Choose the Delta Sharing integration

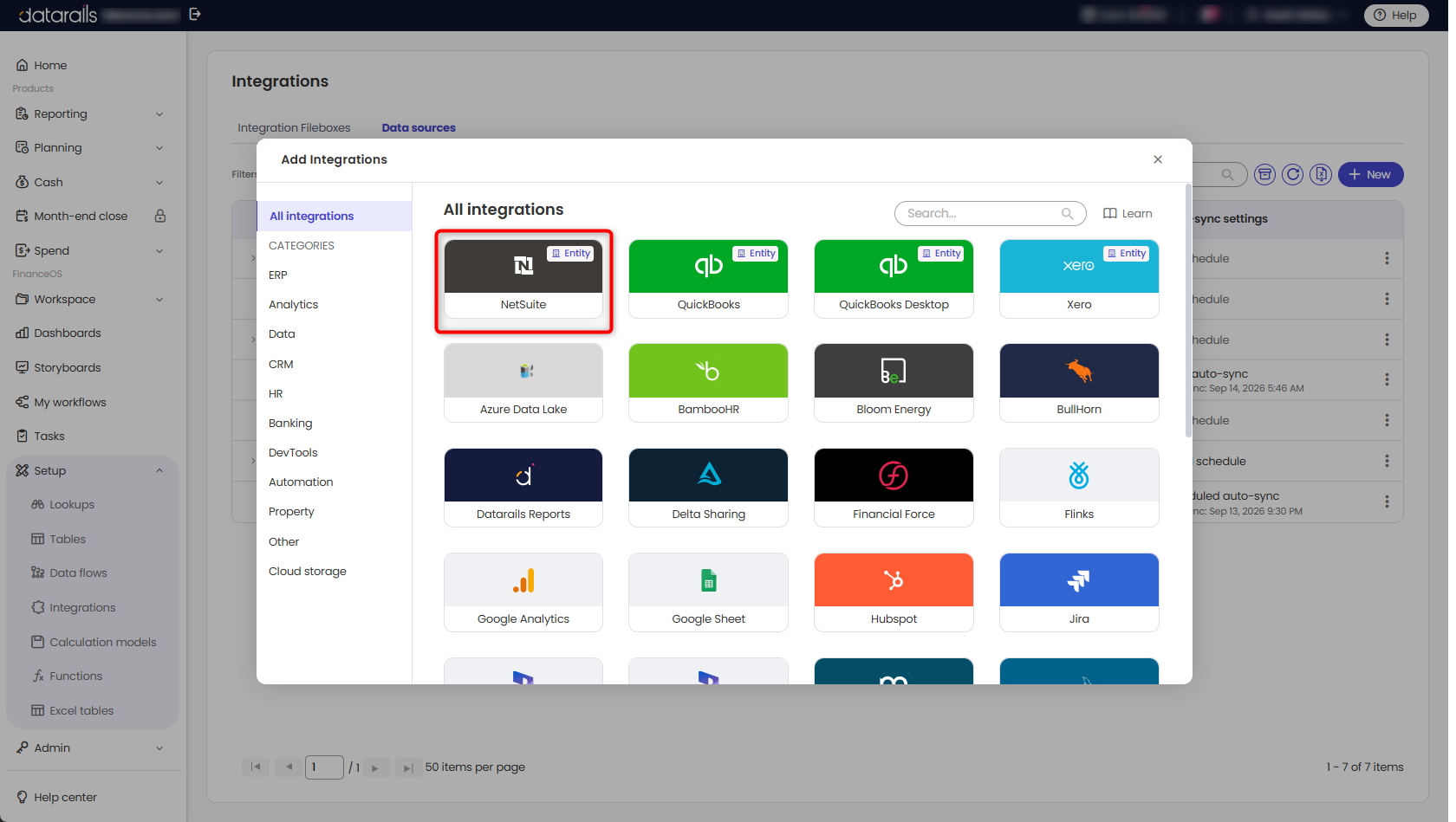pyautogui.click(x=708, y=488)
